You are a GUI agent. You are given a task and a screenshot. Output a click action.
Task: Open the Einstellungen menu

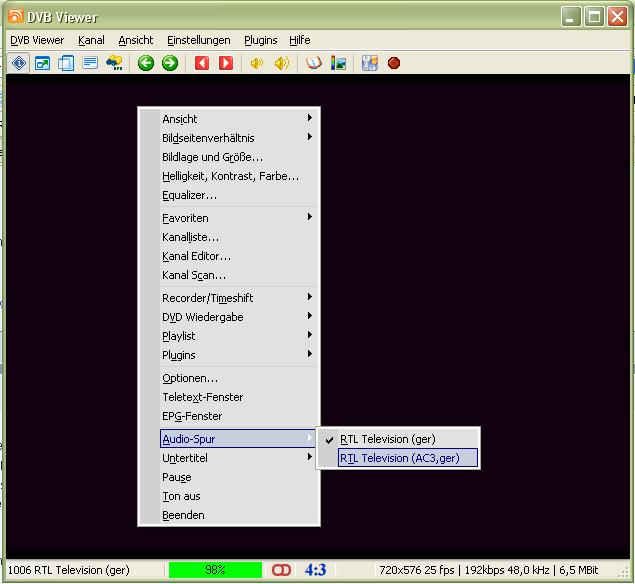(198, 40)
